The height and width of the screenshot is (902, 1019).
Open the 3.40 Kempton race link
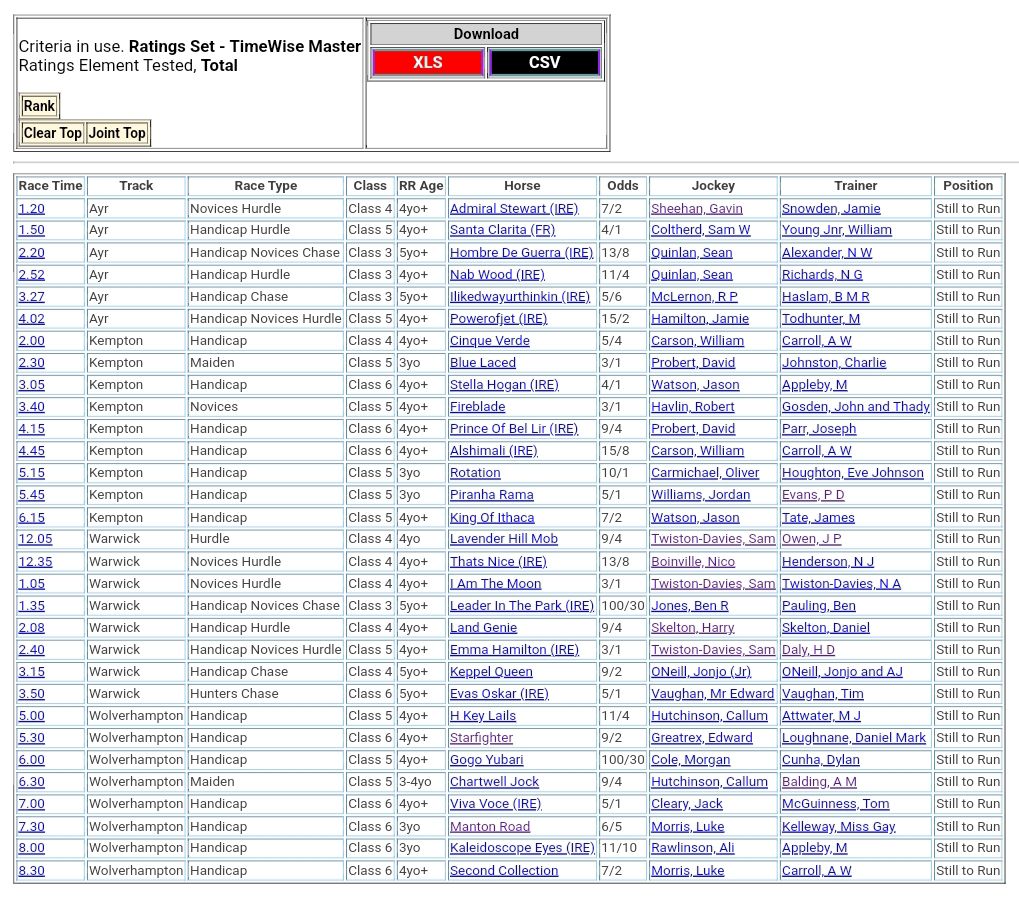pyautogui.click(x=31, y=407)
